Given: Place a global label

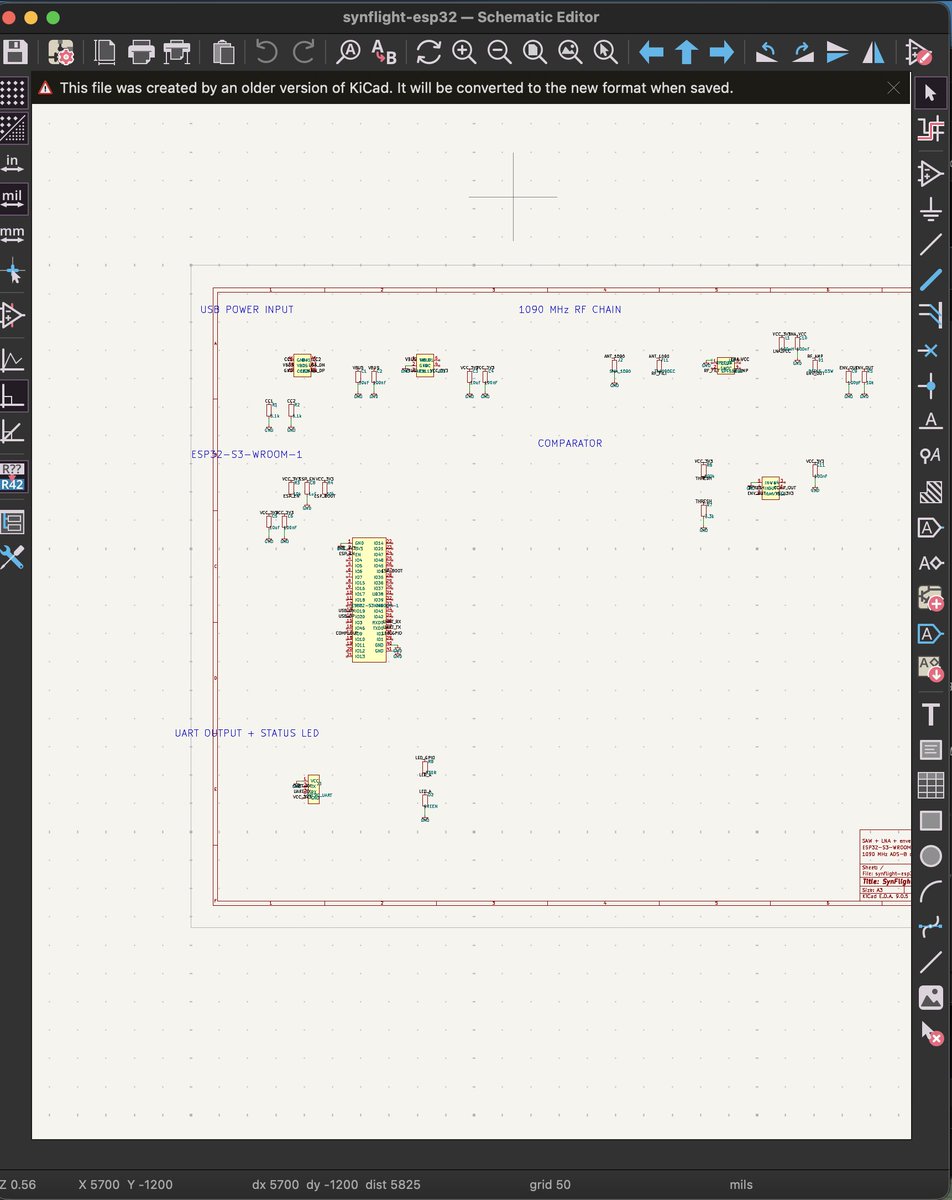Looking at the screenshot, I should coord(931,527).
